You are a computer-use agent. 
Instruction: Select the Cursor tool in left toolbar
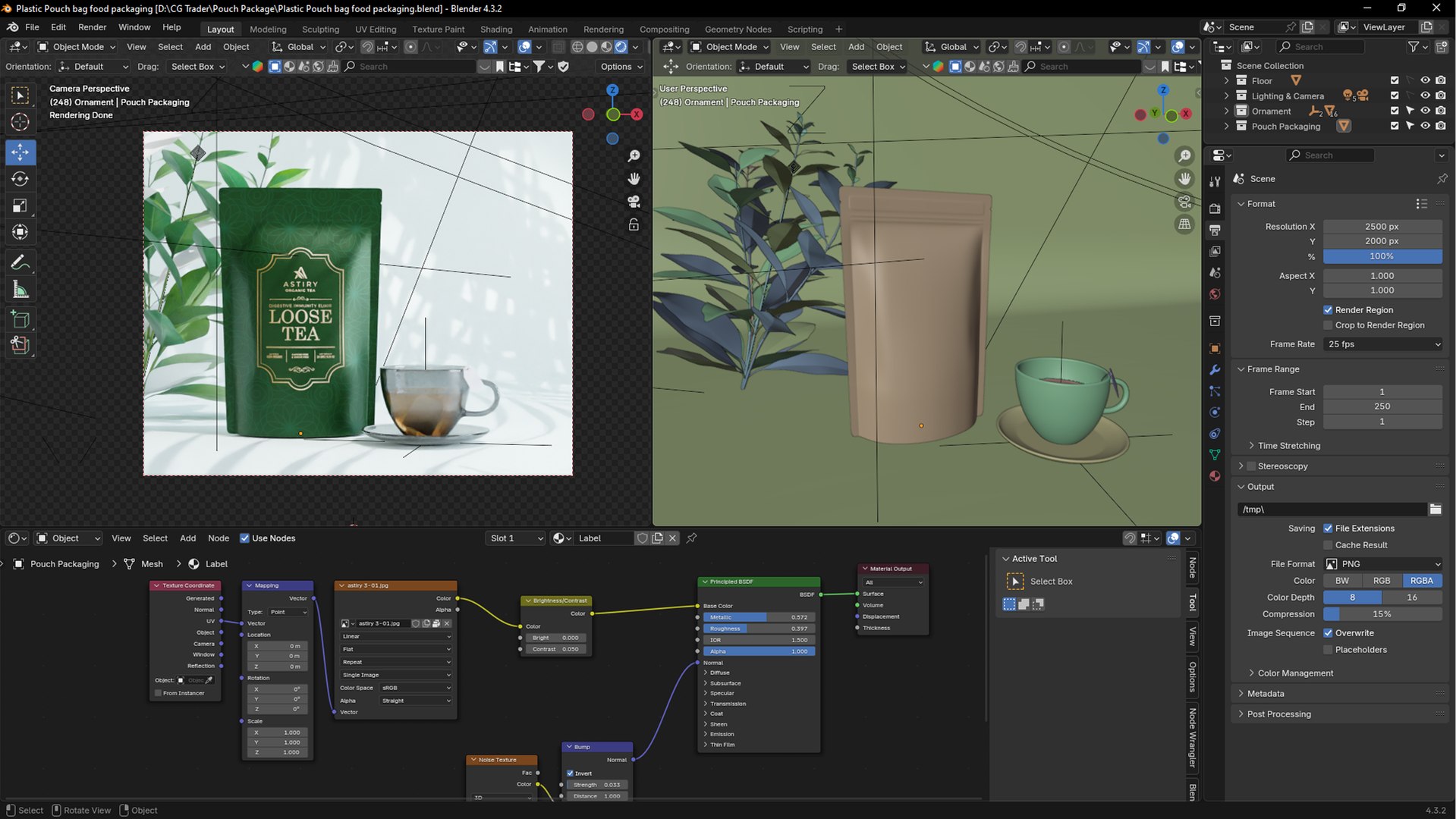click(20, 122)
